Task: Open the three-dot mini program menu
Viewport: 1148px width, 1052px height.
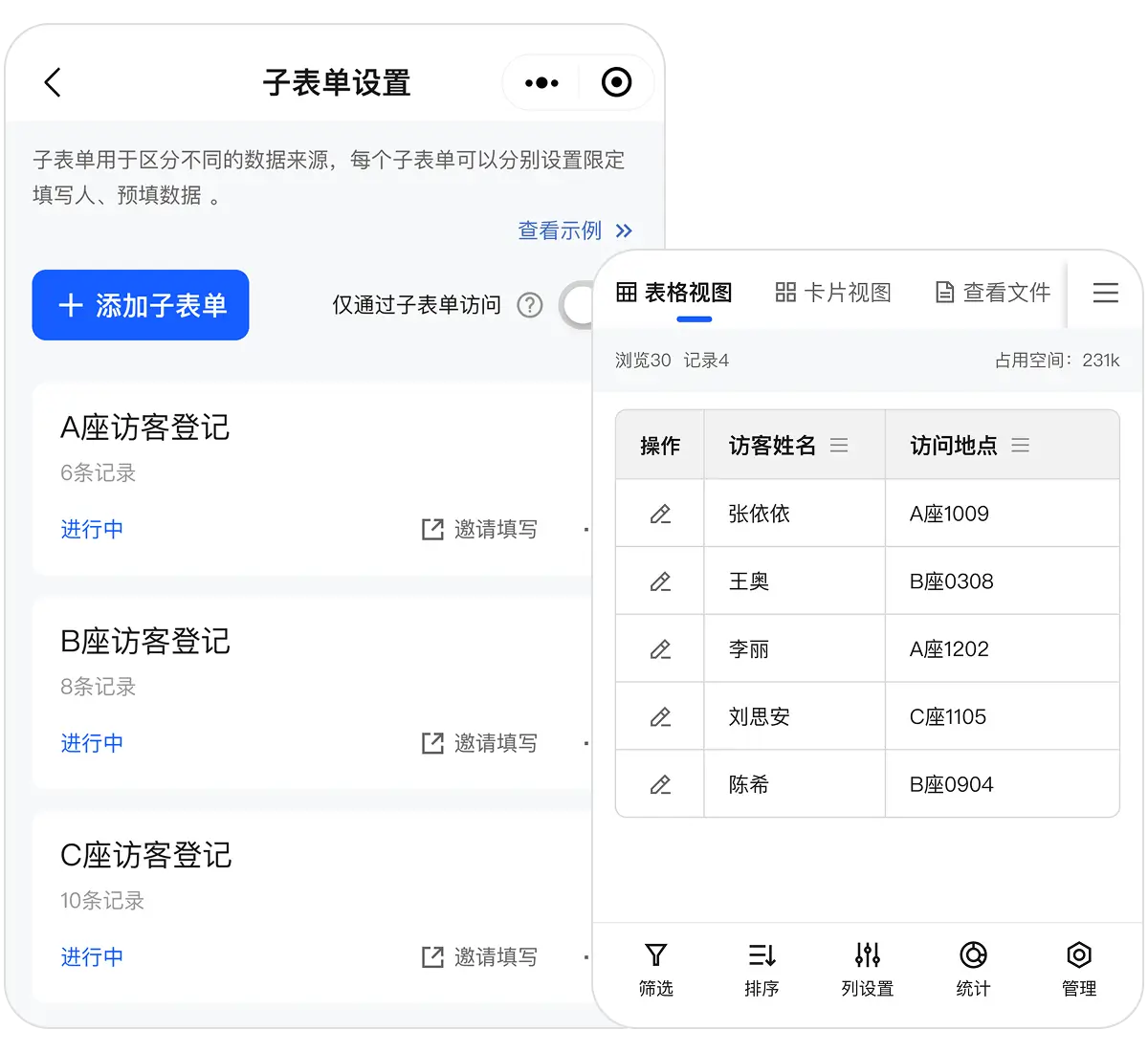Action: pos(541,82)
